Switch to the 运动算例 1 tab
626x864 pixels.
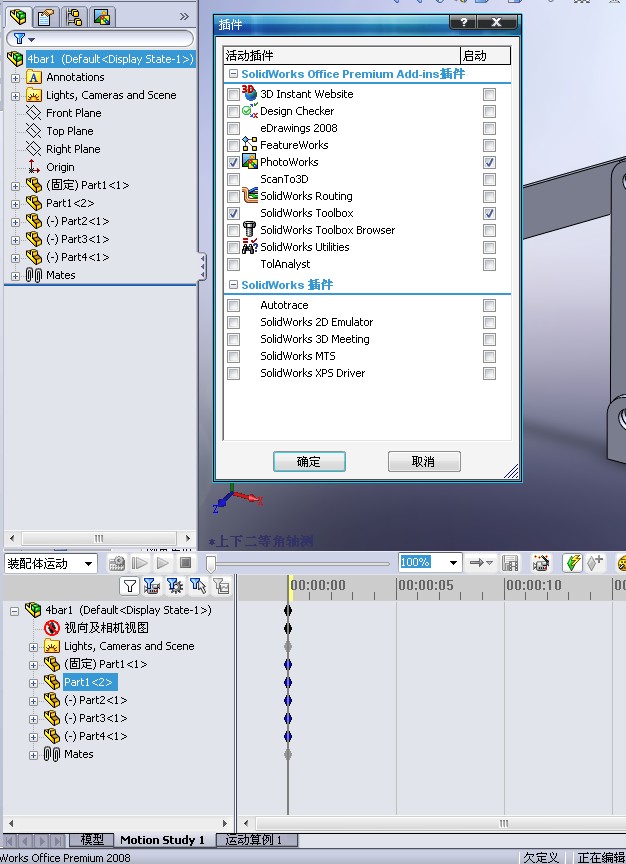[254, 840]
